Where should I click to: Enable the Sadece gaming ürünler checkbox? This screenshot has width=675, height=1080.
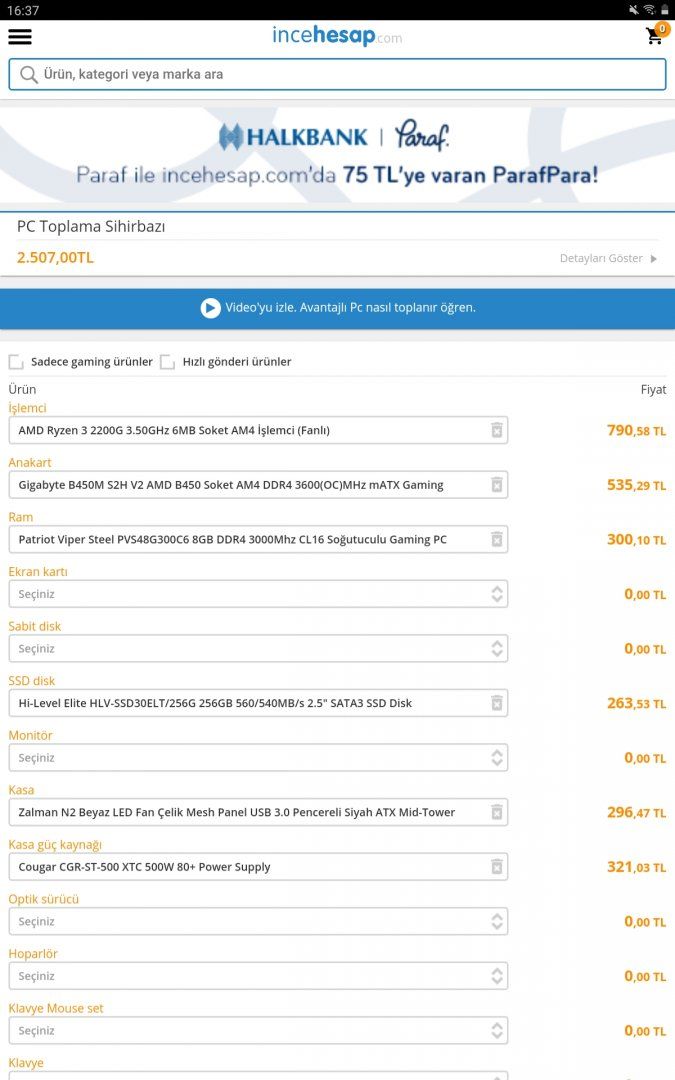16,362
